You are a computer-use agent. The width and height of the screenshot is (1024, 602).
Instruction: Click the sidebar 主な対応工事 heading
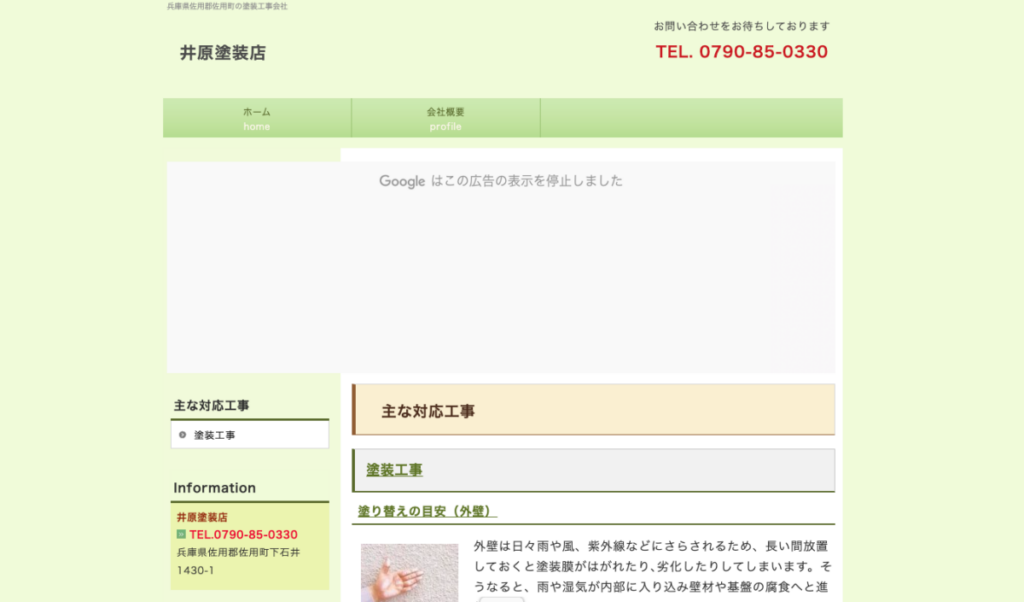click(212, 406)
